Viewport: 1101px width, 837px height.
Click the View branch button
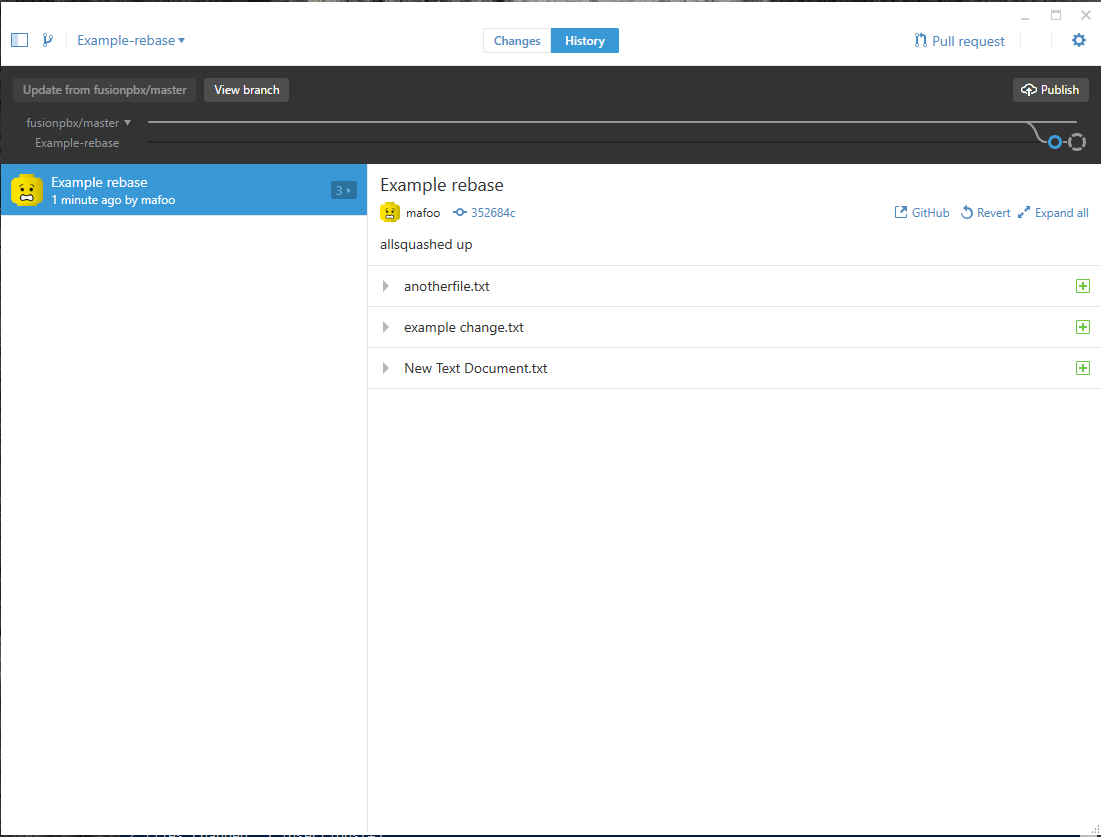tap(246, 90)
